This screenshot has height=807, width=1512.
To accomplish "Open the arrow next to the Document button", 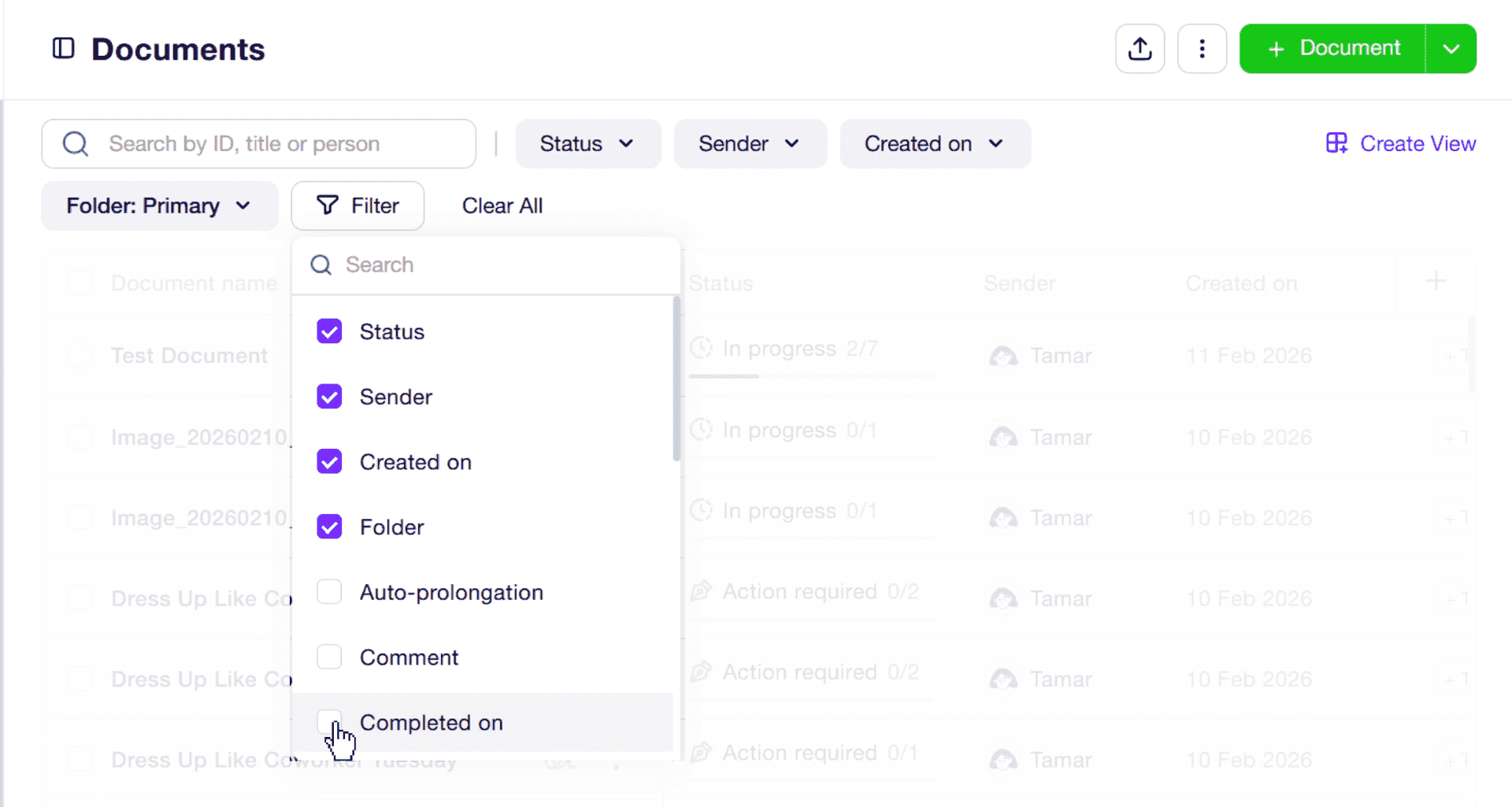I will (1451, 49).
